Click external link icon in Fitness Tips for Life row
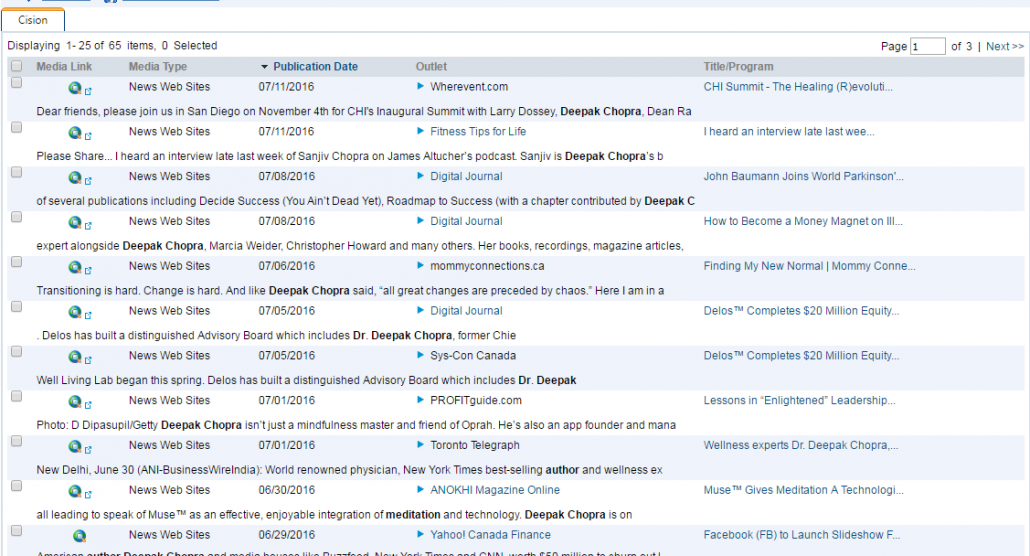The width and height of the screenshot is (1030, 556). tap(88, 136)
